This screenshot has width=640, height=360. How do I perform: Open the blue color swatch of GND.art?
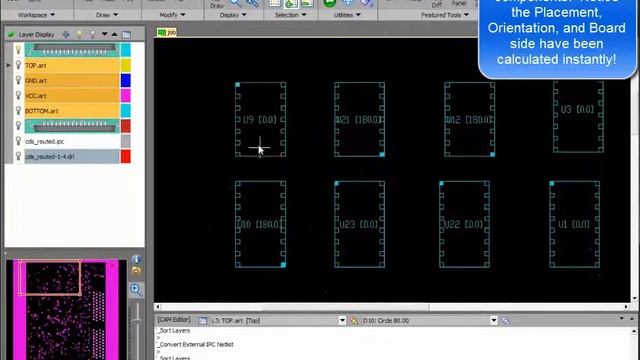[126, 80]
